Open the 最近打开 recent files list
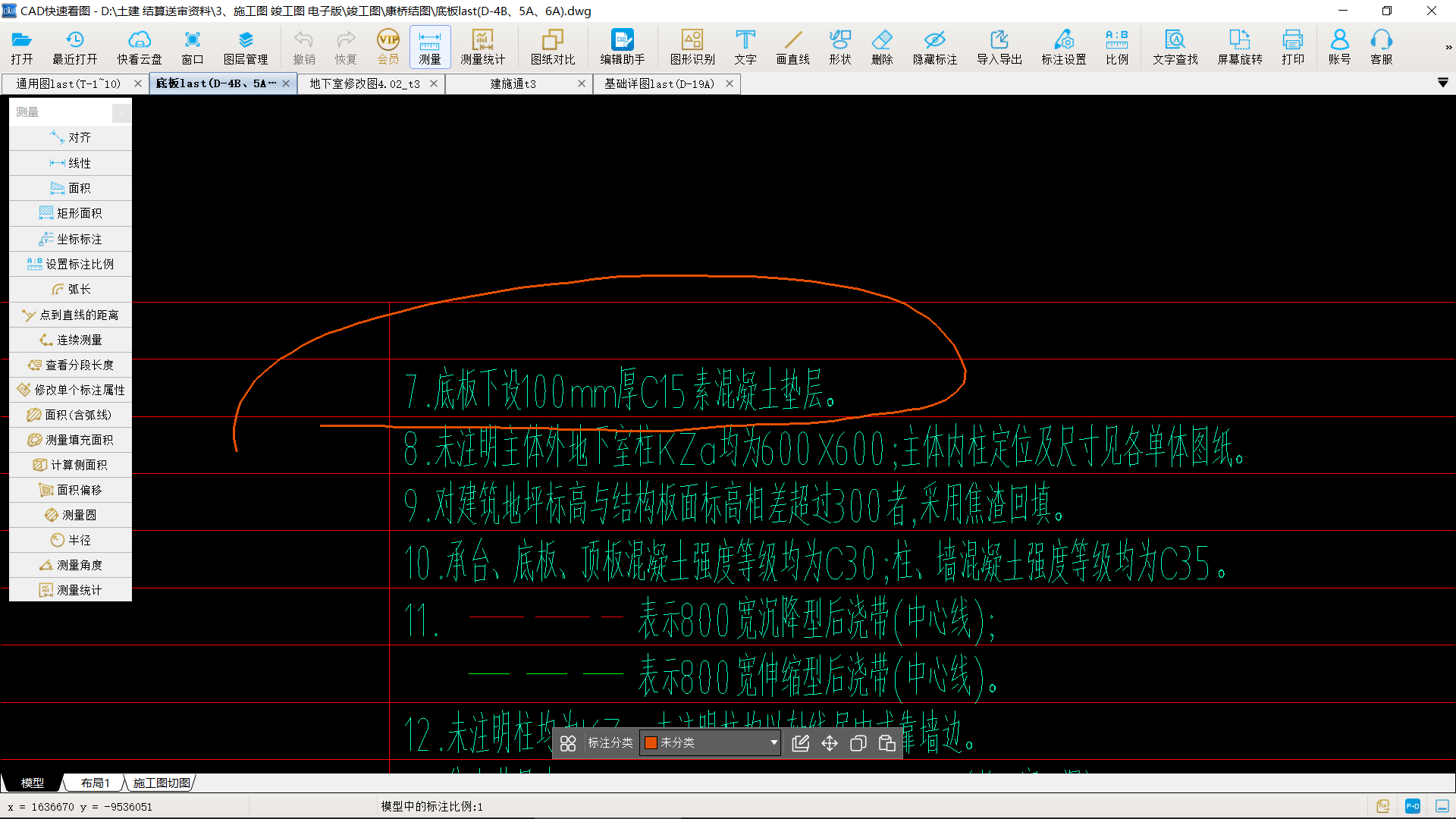The width and height of the screenshot is (1456, 819). coord(74,47)
